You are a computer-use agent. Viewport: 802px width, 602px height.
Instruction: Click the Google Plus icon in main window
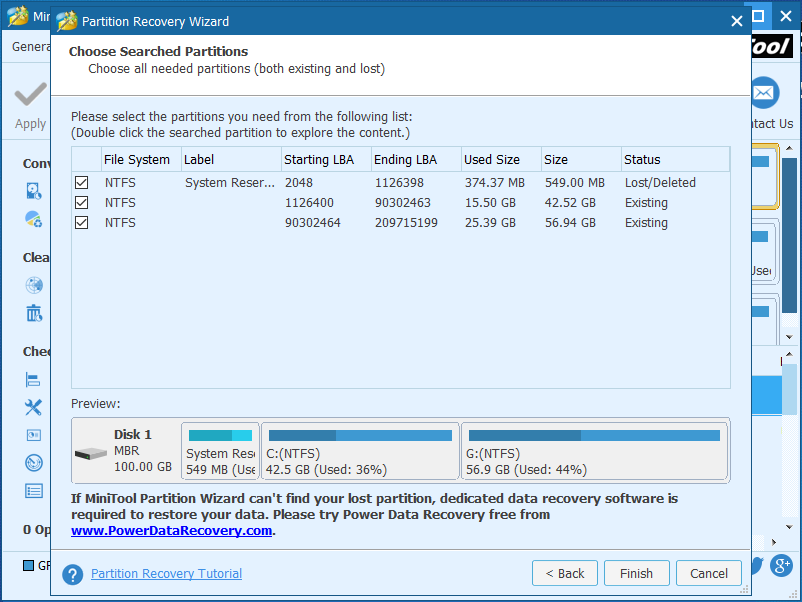[782, 565]
